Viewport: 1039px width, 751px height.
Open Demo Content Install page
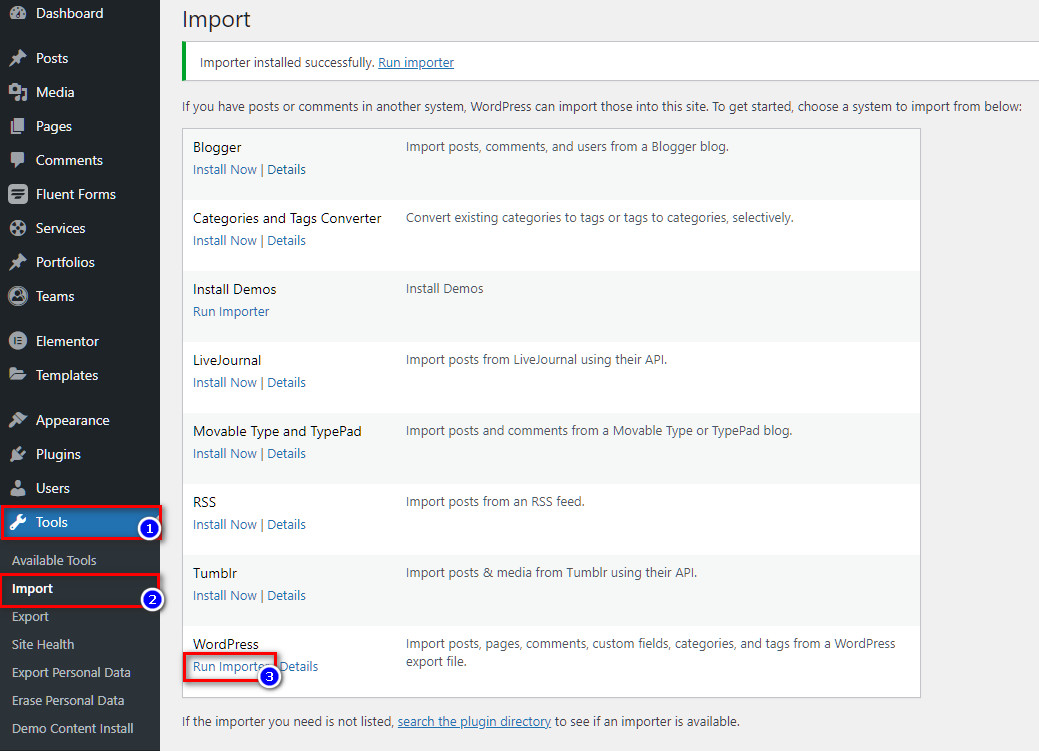pyautogui.click(x=72, y=728)
